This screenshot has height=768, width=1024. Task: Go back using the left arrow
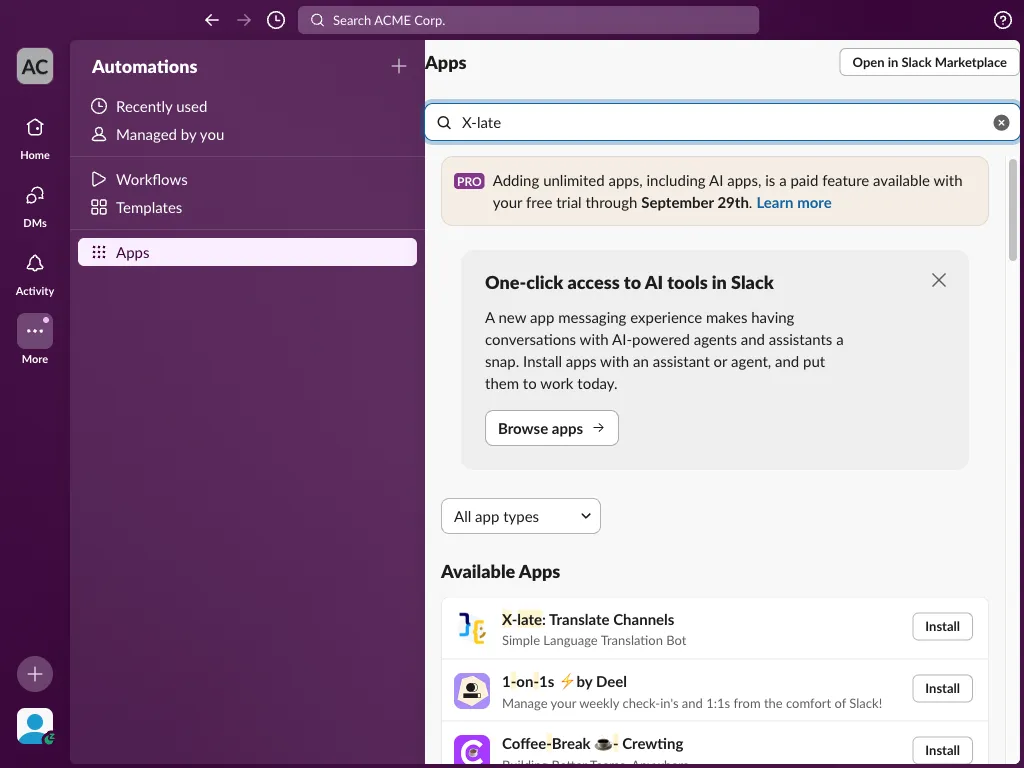click(212, 20)
